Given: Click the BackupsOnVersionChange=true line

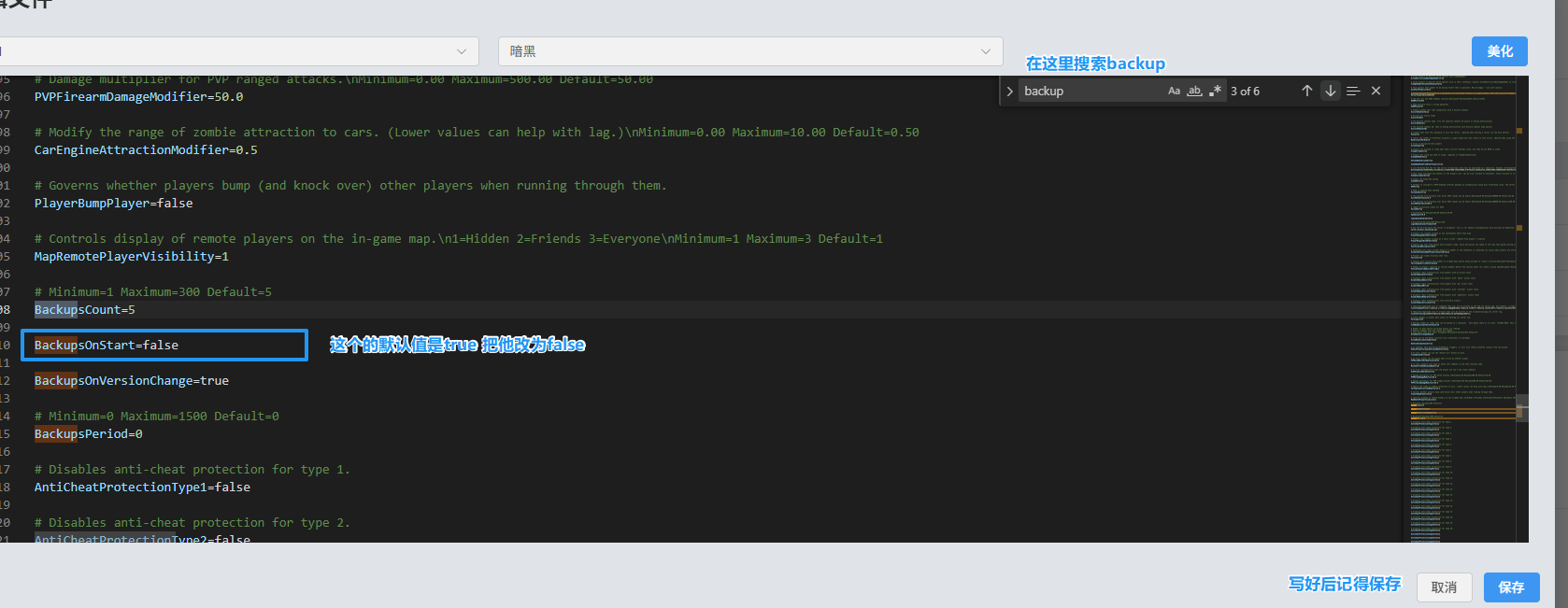Looking at the screenshot, I should (x=132, y=380).
